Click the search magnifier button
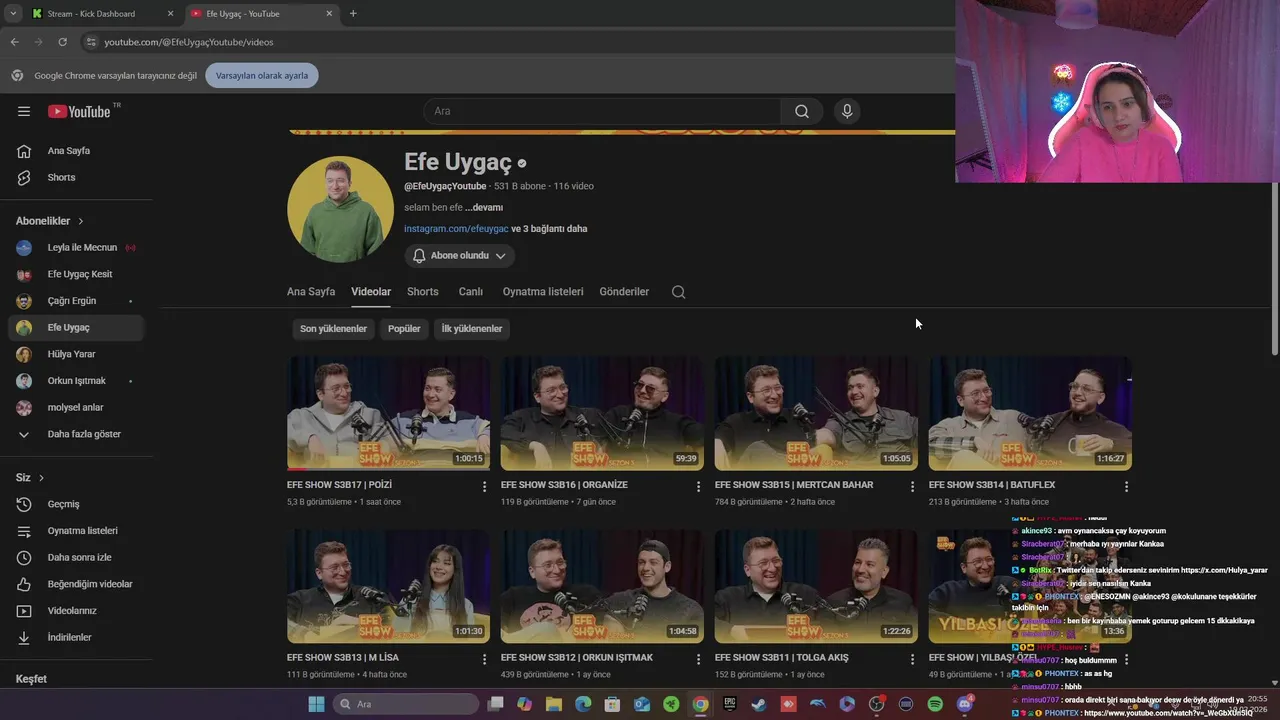The width and height of the screenshot is (1280, 720). click(x=802, y=111)
